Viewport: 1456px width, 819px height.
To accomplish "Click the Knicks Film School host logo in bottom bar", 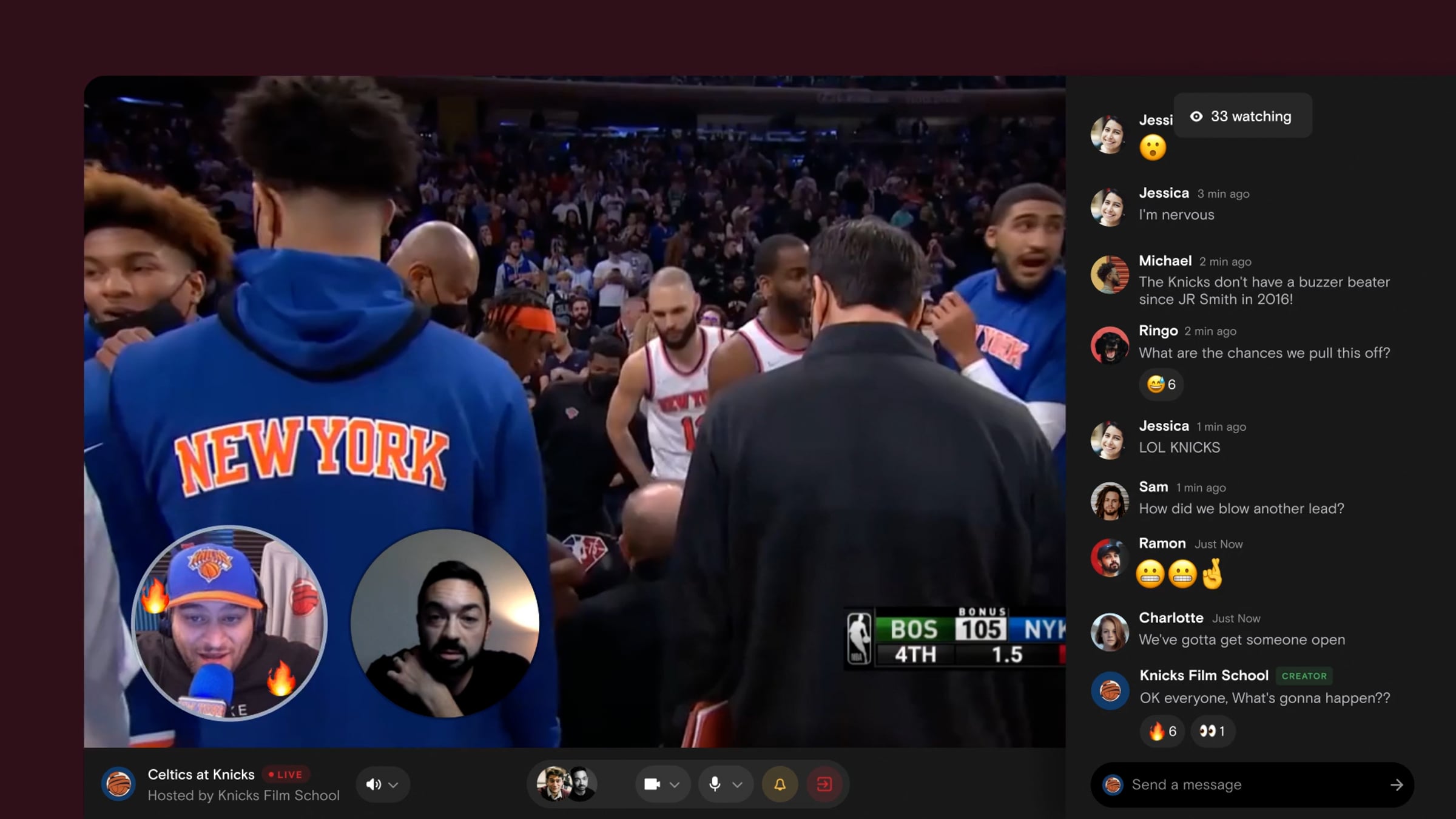I will point(118,784).
